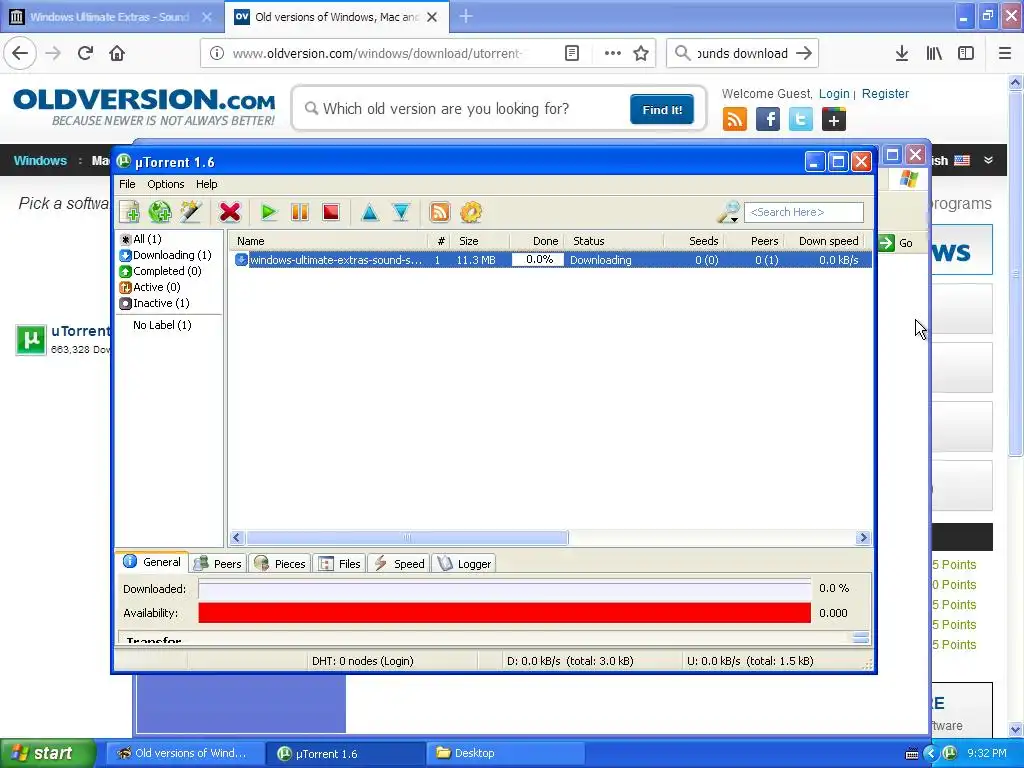
Task: Open the uTorrent File menu
Action: [127, 184]
